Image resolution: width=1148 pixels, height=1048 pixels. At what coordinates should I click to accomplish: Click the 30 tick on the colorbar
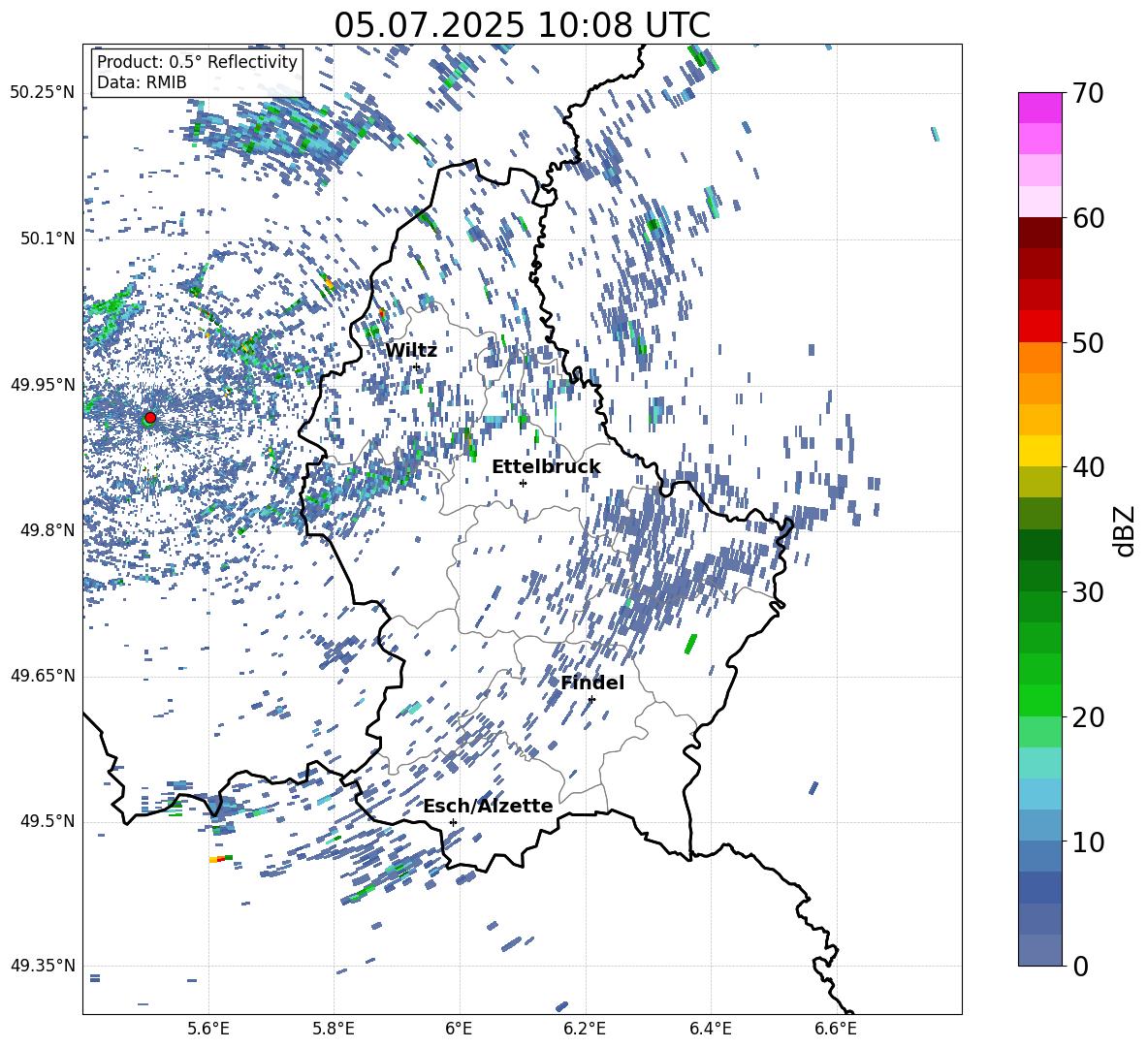click(1088, 592)
